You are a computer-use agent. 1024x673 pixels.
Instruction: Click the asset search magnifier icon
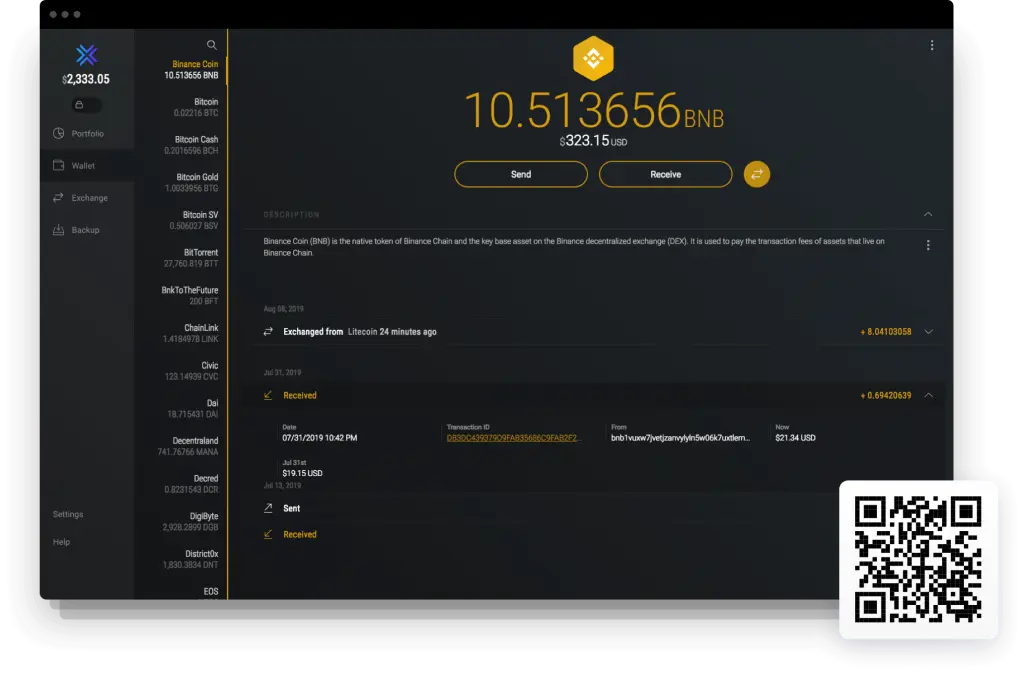click(x=212, y=45)
